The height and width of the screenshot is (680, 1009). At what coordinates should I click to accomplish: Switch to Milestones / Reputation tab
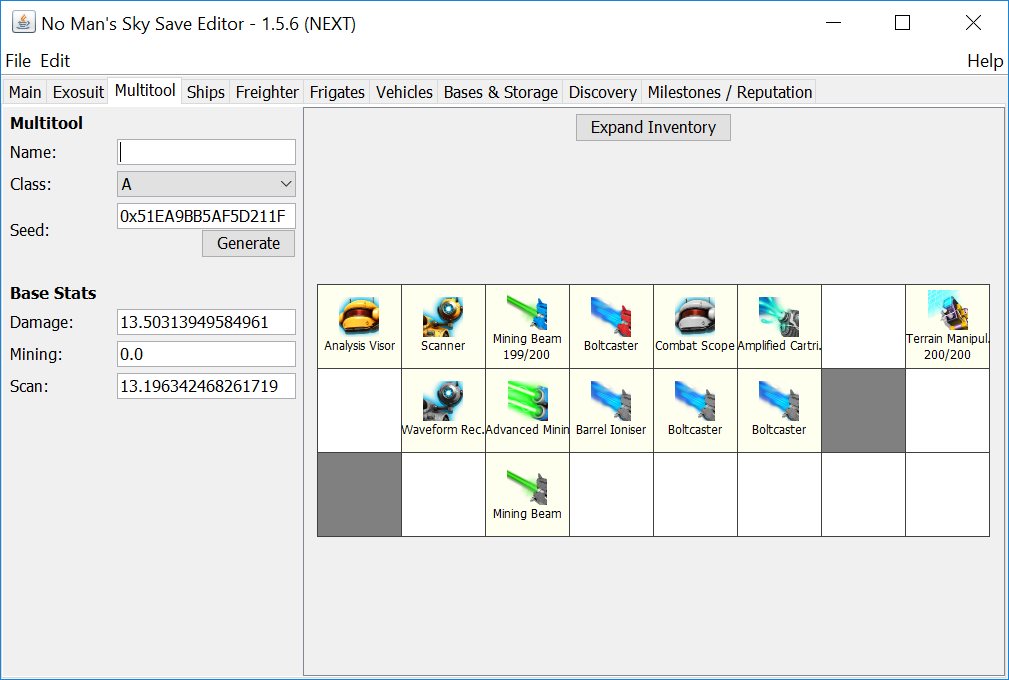pyautogui.click(x=730, y=92)
